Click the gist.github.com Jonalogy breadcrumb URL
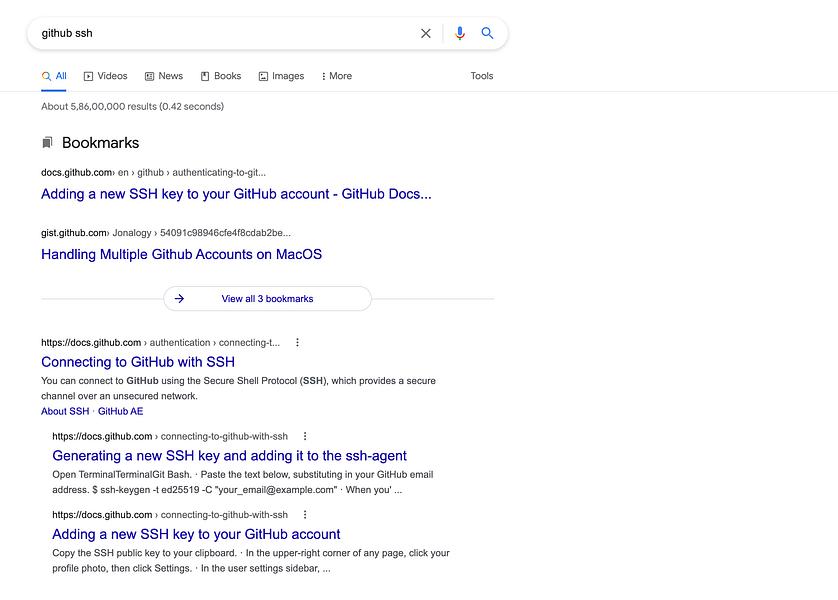Screen dimensions: 838x600 click(x=166, y=233)
